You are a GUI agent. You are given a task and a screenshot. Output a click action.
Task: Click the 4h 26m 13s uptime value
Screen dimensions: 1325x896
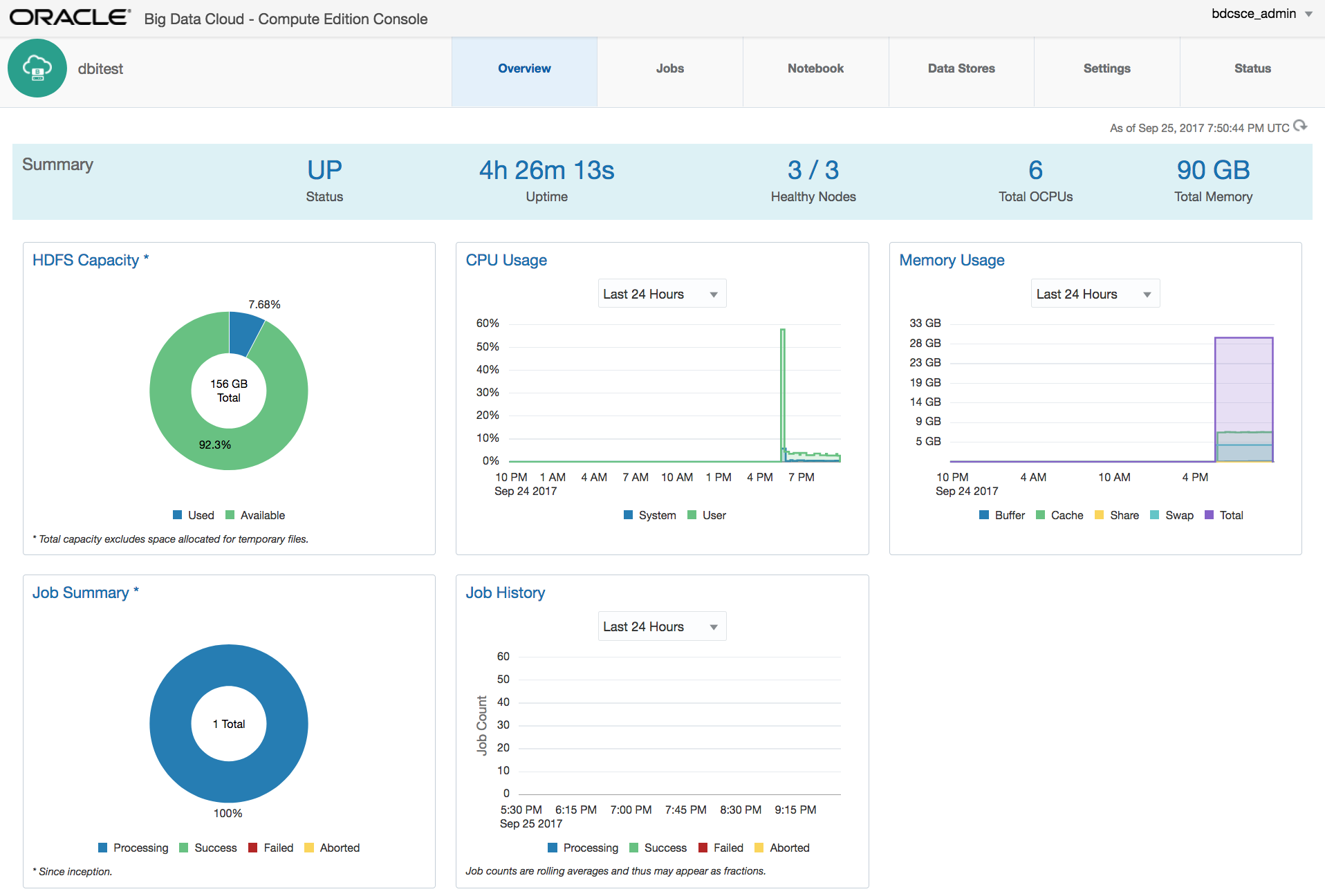click(546, 170)
